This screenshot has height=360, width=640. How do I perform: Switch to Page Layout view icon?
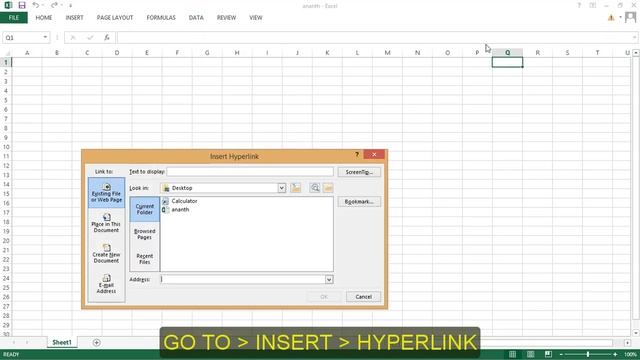530,354
